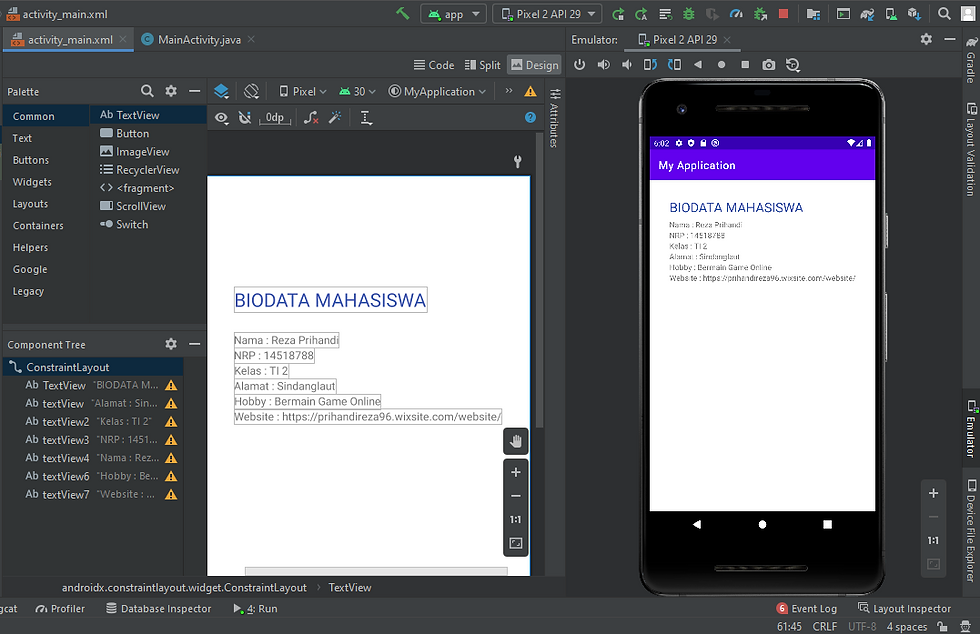980x634 pixels.
Task: Open the API 30 version dropdown
Action: point(358,91)
